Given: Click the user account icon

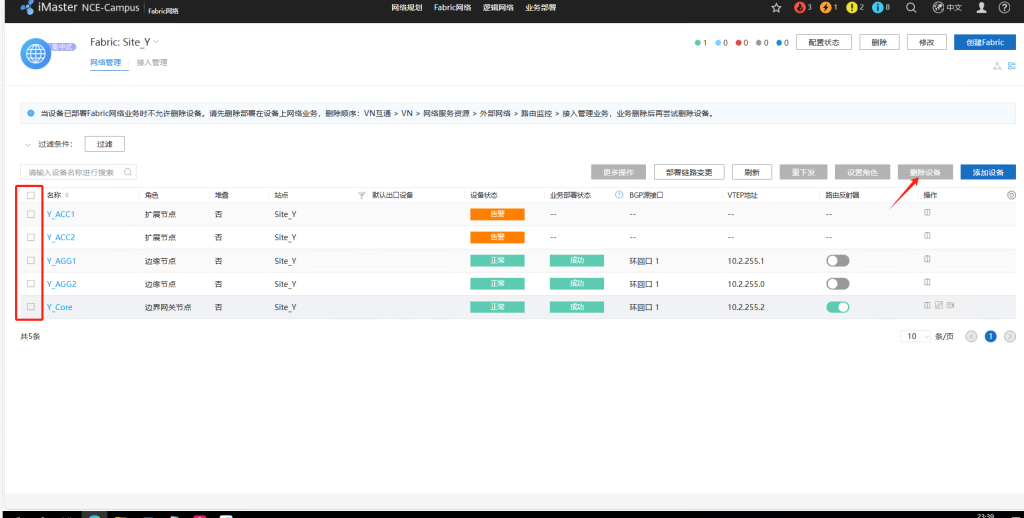Looking at the screenshot, I should [981, 8].
